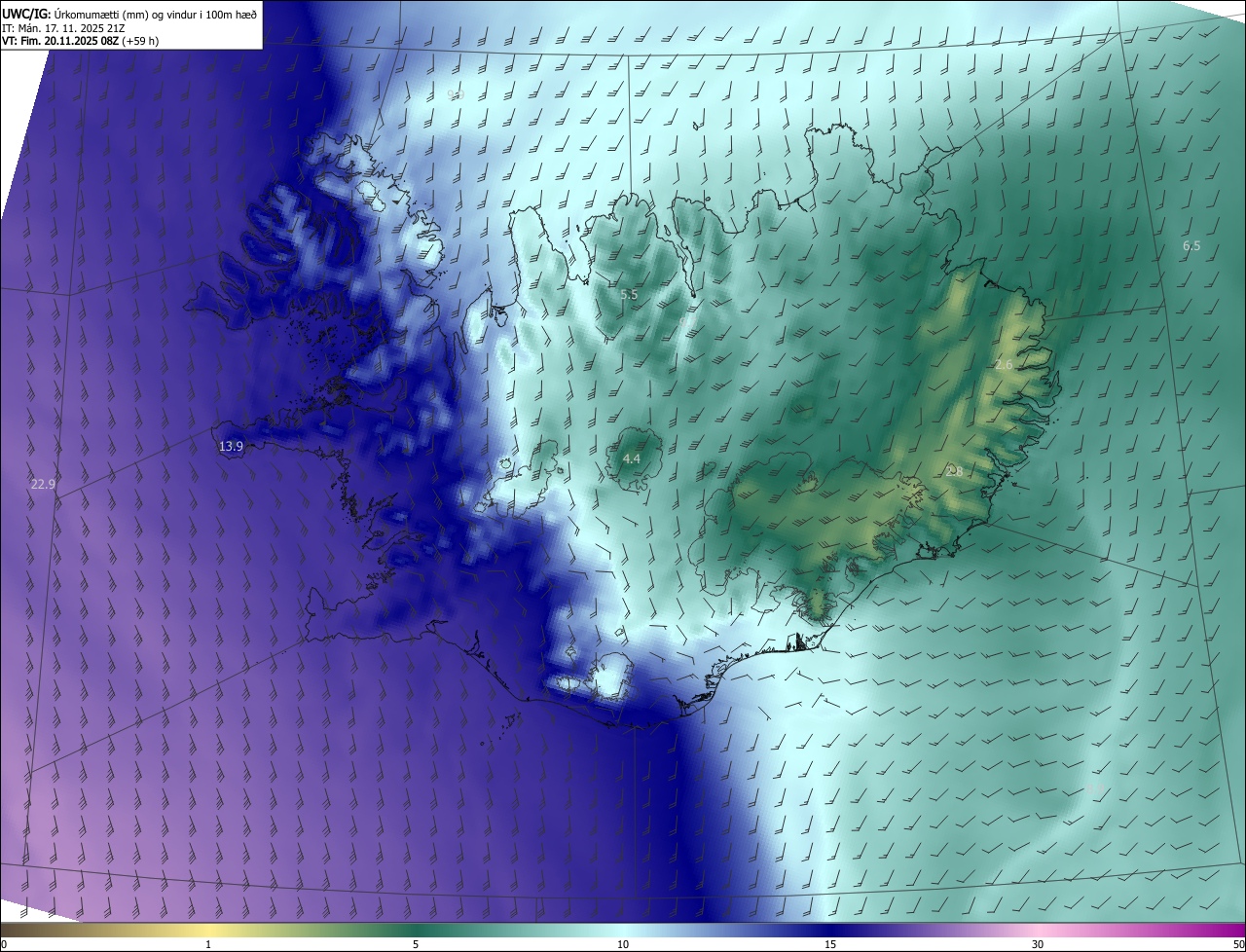Image resolution: width=1246 pixels, height=952 pixels.
Task: Click the 'VT: Fim. 20.11.2025 08Z (+59 h)' line
Action: pos(81,41)
